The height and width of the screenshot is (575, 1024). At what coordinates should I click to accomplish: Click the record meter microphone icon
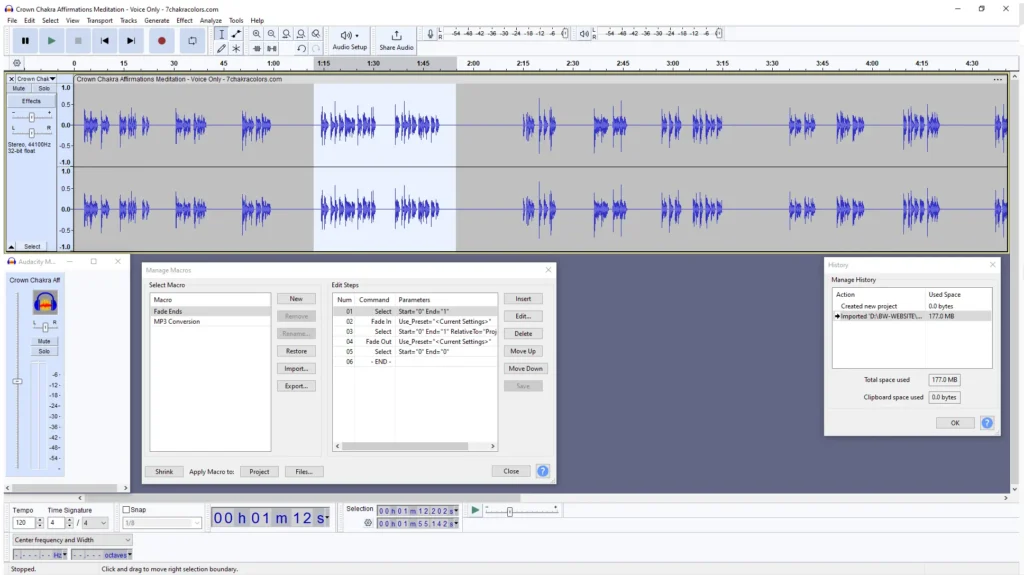coord(430,33)
